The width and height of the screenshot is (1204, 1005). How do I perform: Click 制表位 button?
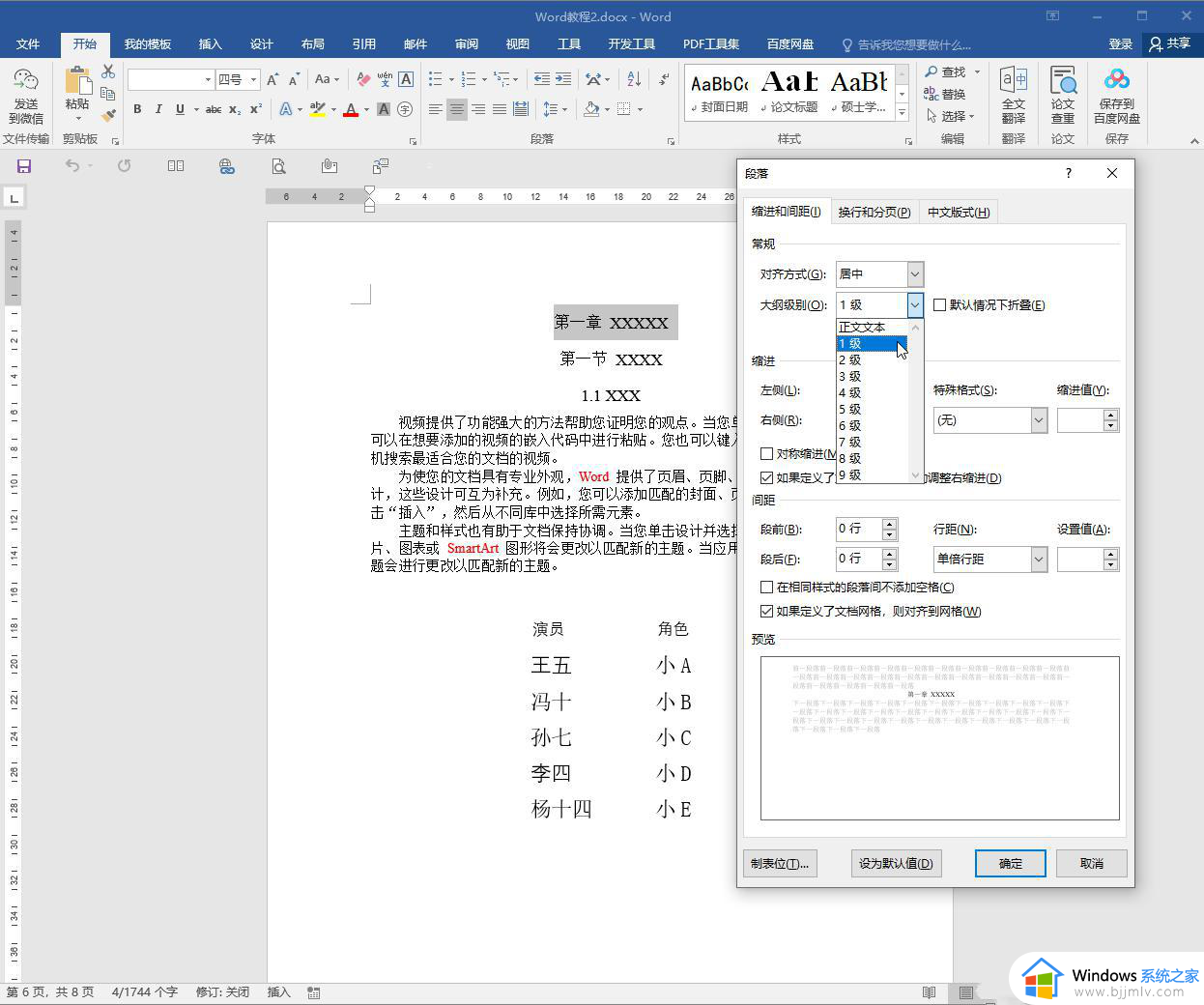[780, 863]
